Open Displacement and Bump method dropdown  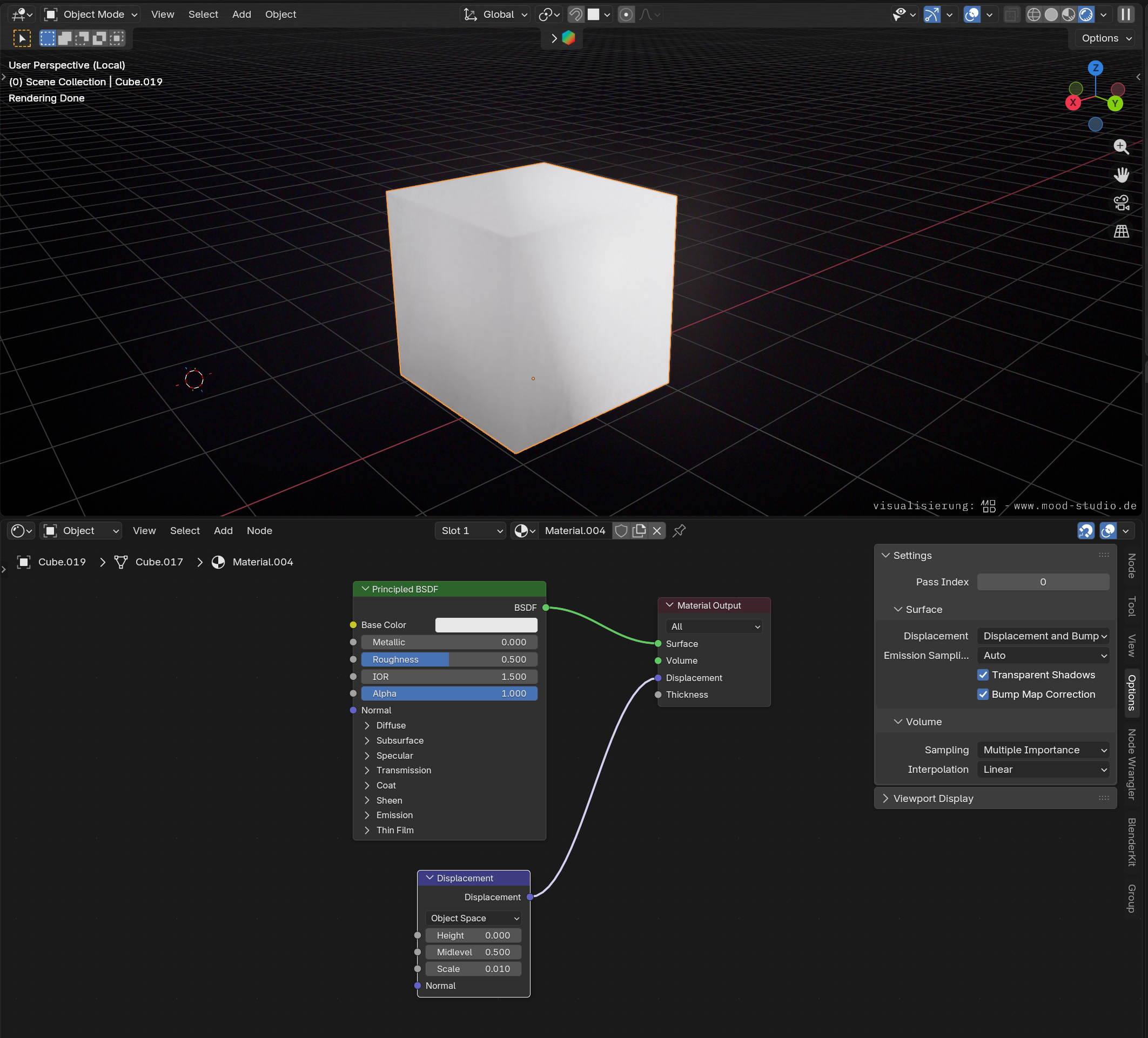coord(1043,636)
